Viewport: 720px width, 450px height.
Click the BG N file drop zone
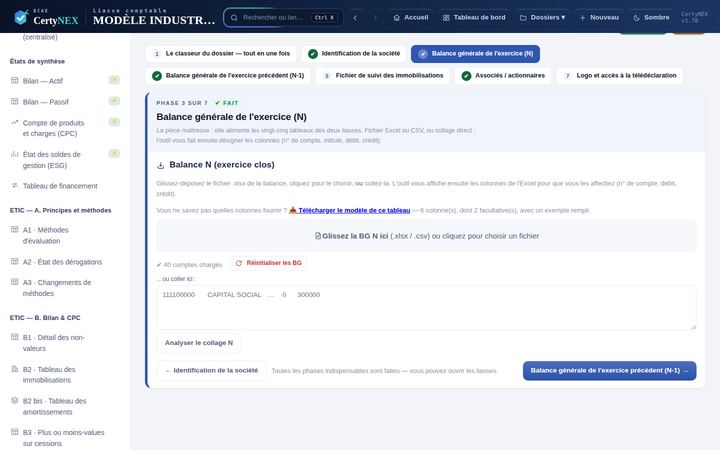click(426, 236)
